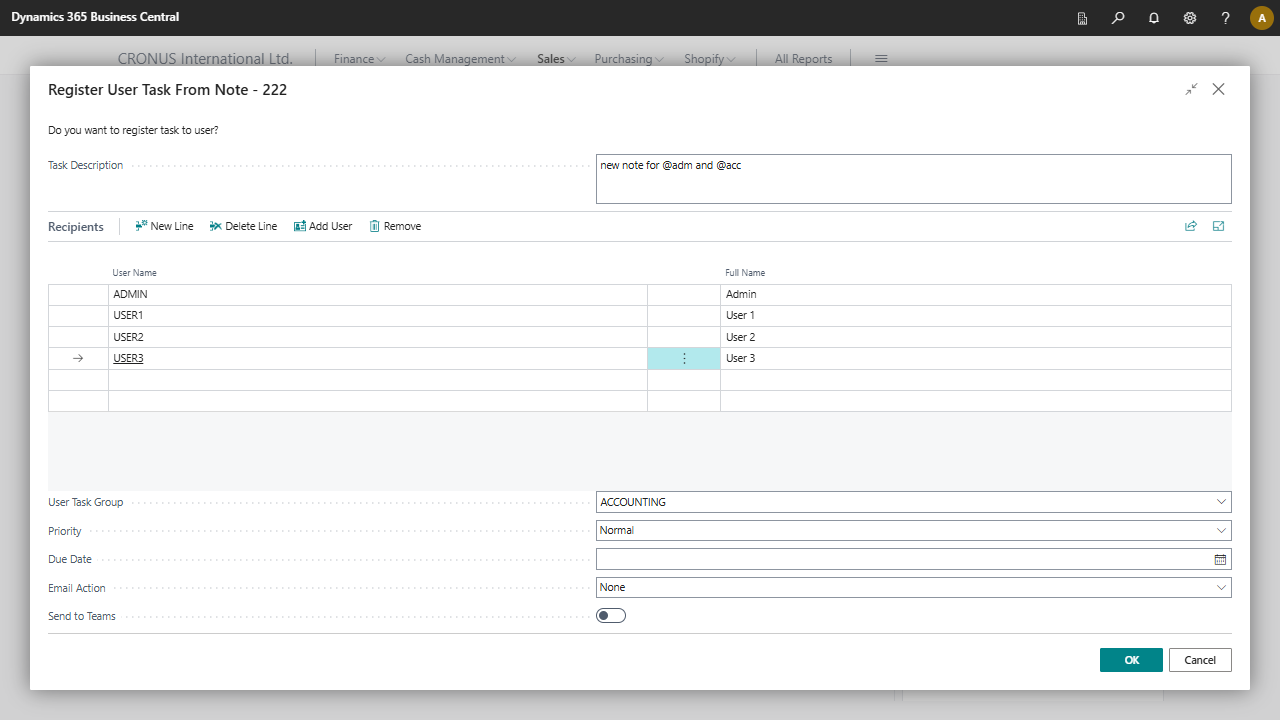This screenshot has height=720, width=1280.
Task: Click the Cancel button
Action: (x=1200, y=660)
